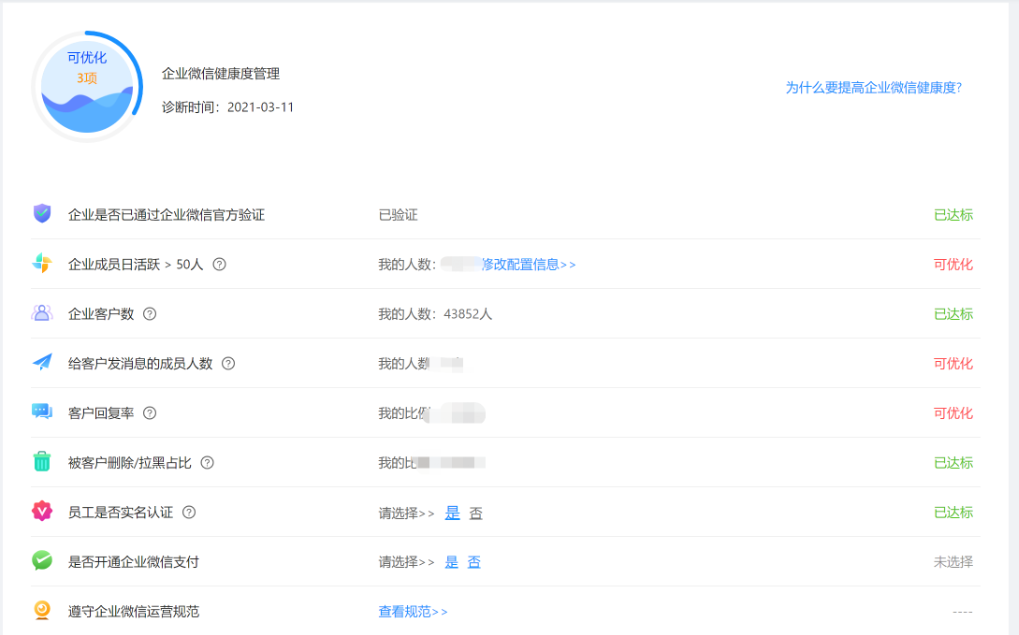Show help for 被客户删除/拉黑占比
This screenshot has height=635, width=1019.
(x=207, y=463)
